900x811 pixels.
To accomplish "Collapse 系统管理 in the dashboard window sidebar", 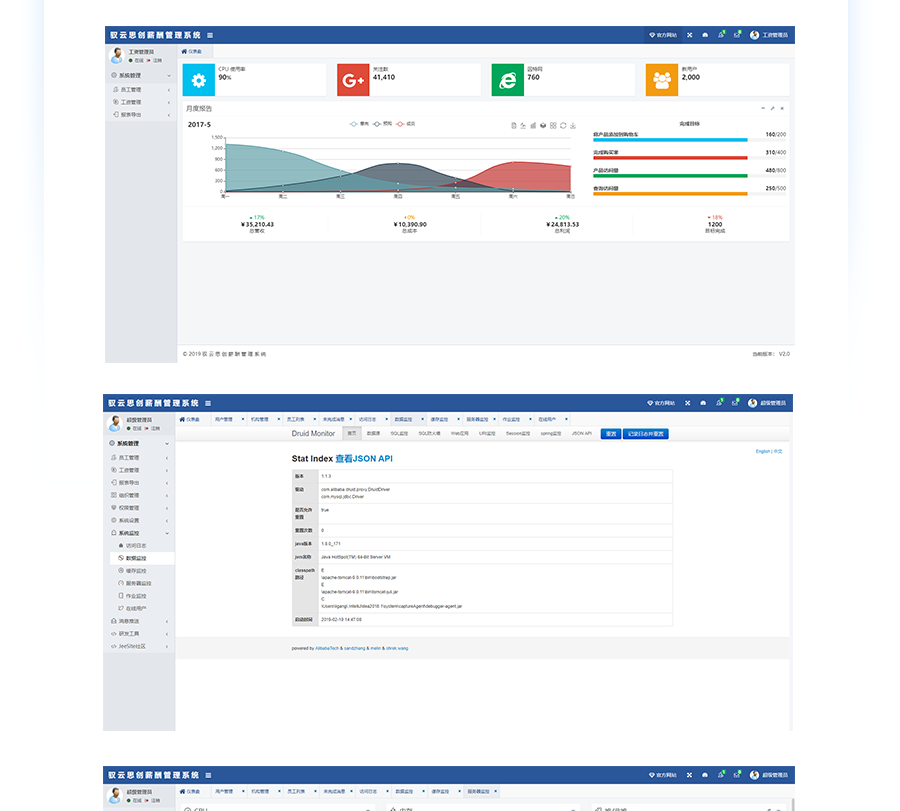I will pos(141,75).
